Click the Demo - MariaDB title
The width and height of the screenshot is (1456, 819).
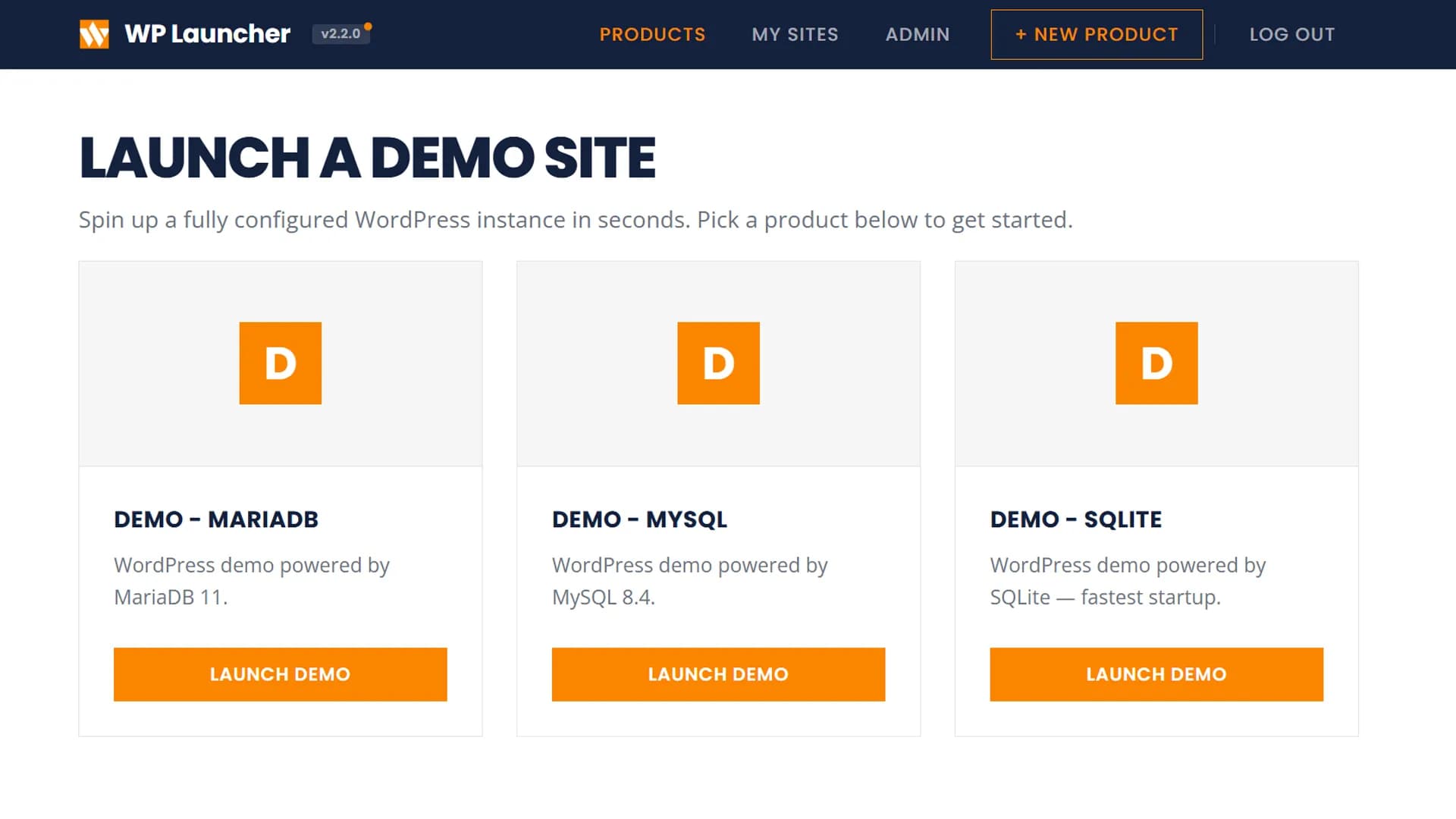click(216, 519)
